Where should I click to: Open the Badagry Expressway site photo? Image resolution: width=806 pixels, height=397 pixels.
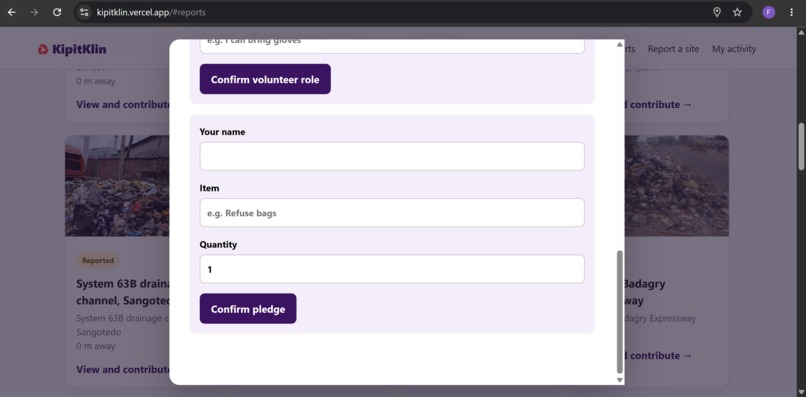coord(676,186)
